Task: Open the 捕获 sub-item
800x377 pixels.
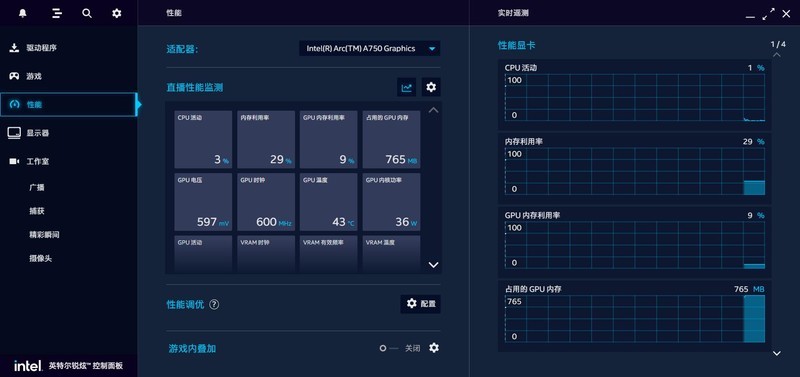Action: [37, 211]
